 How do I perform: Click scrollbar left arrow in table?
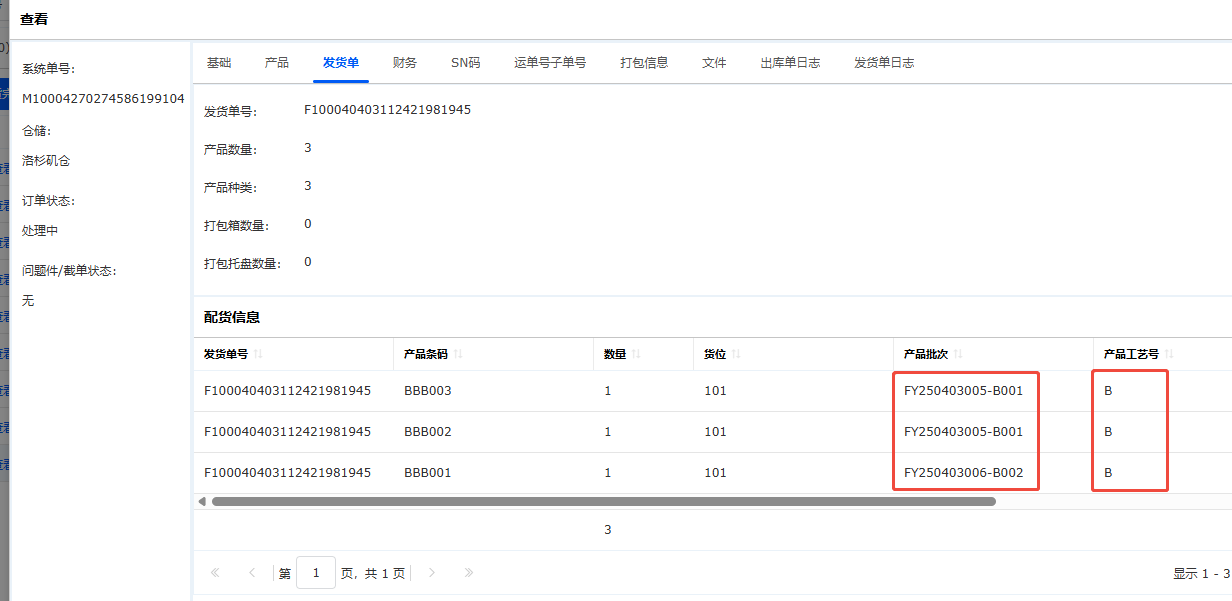pos(202,501)
